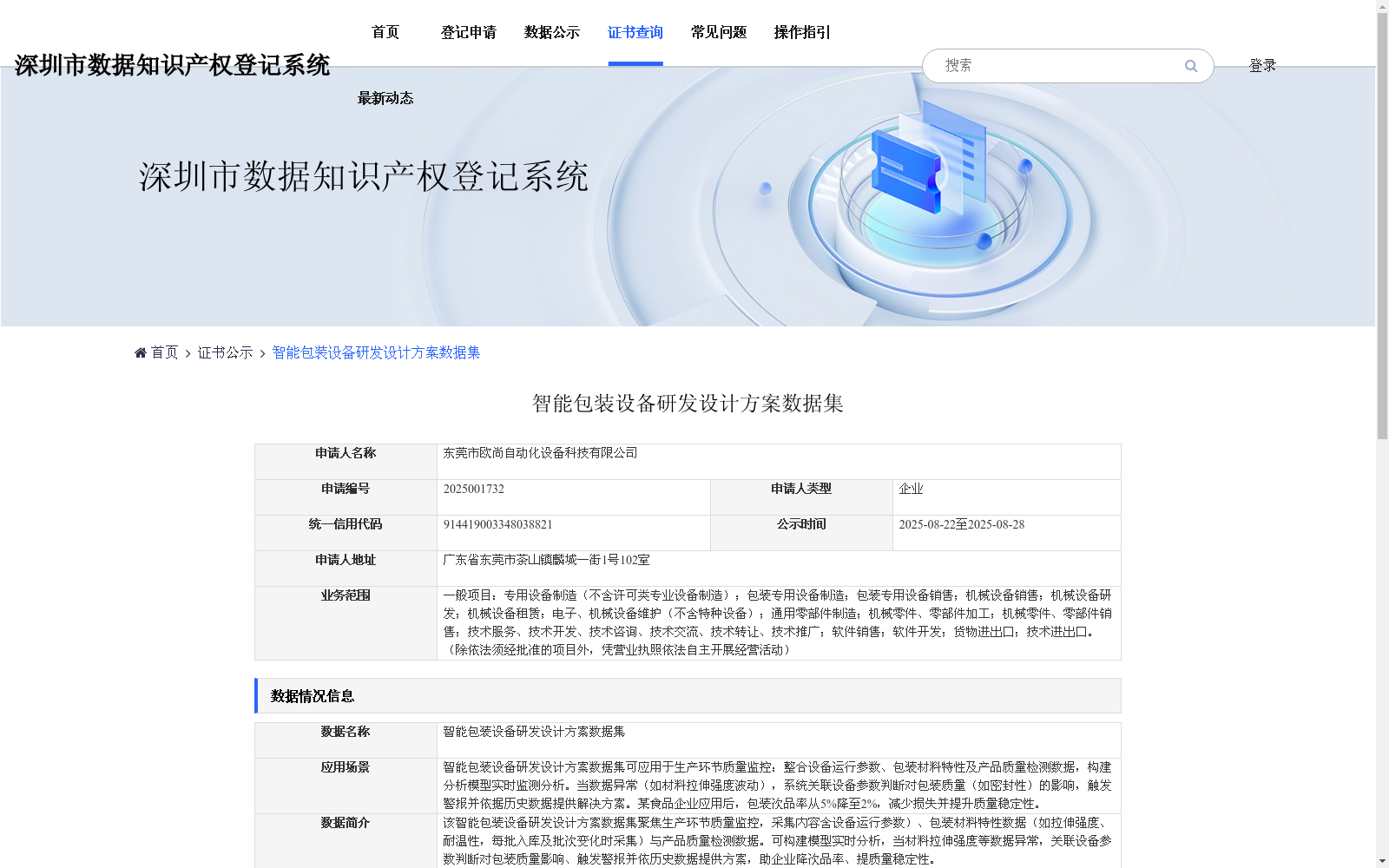
Task: Open the 最新动态 menu item
Action: click(x=385, y=98)
